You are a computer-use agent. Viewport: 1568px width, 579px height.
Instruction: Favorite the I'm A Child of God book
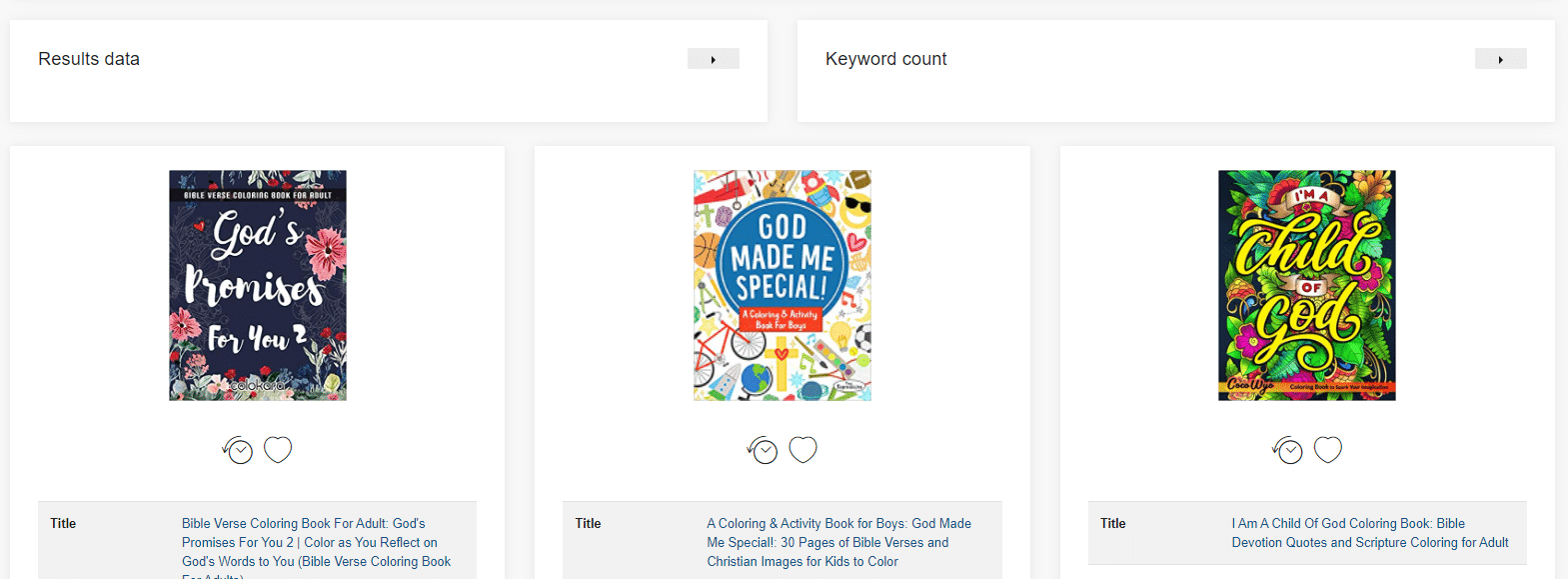(1328, 450)
